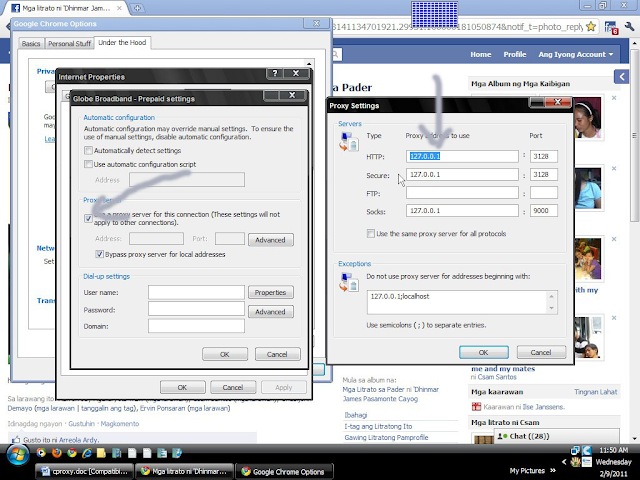Click the network connection tray icon
This screenshot has width=640, height=480.
[575, 450]
